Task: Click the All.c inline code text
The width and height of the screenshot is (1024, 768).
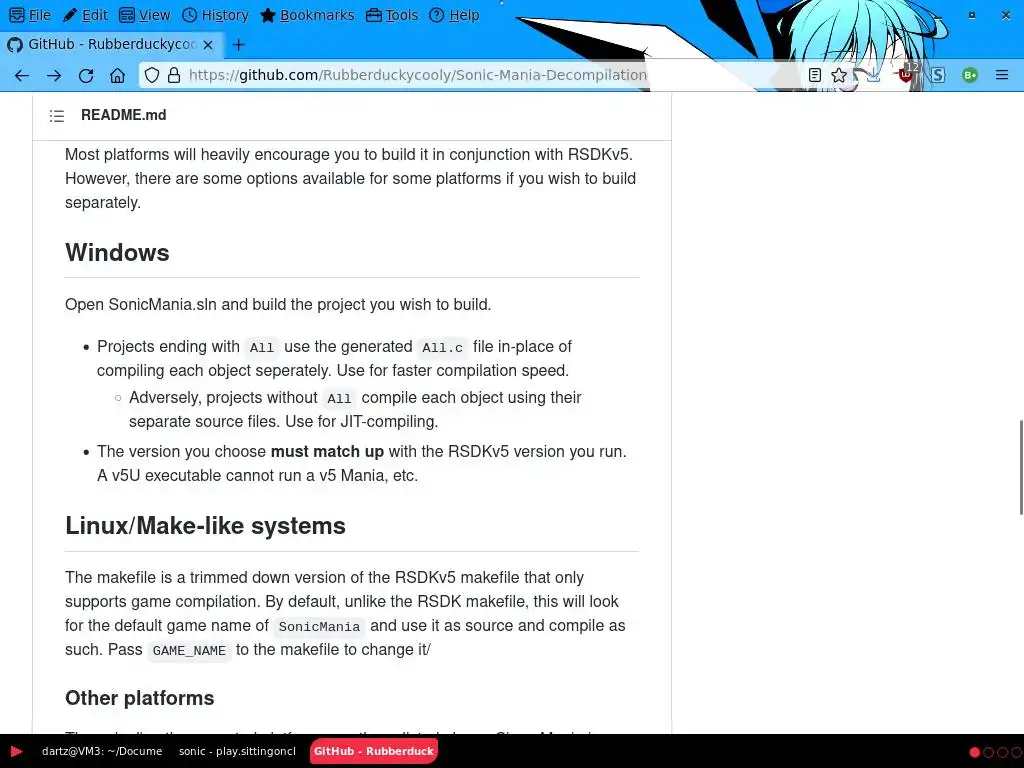Action: pyautogui.click(x=442, y=348)
